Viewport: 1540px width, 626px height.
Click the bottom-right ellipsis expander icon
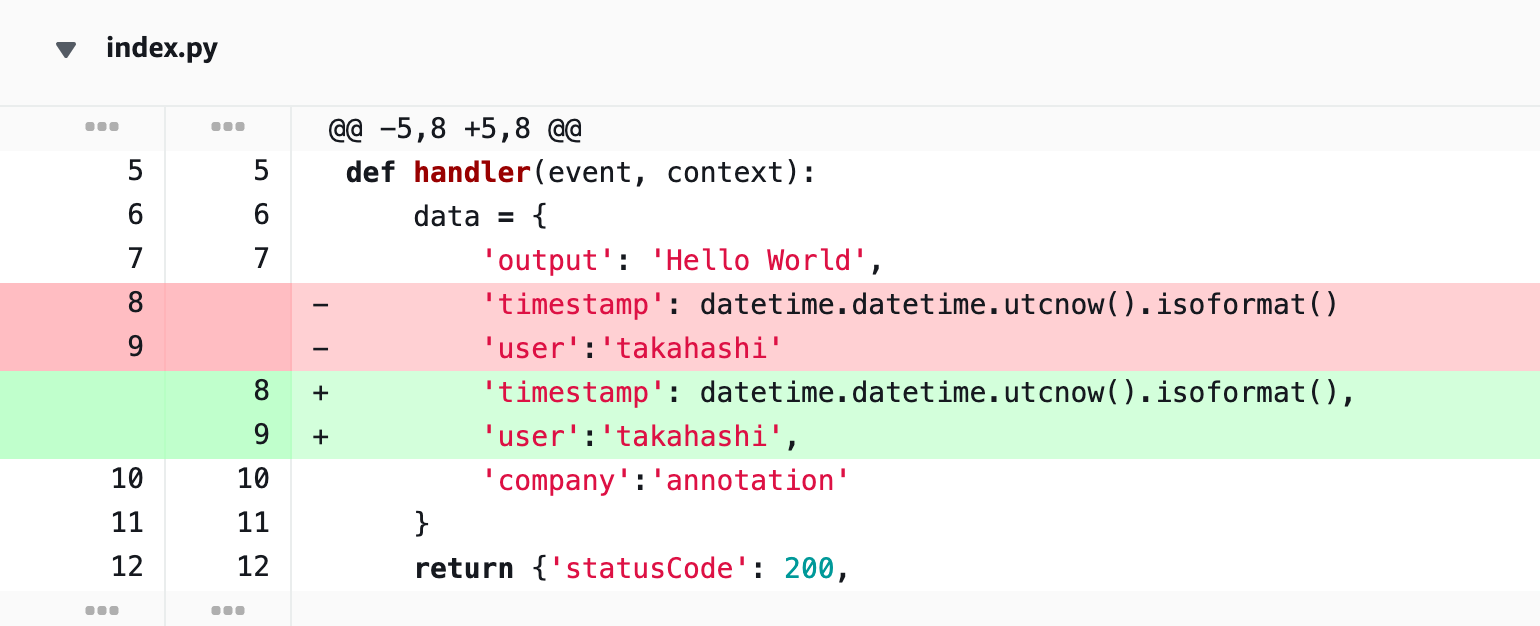(227, 609)
